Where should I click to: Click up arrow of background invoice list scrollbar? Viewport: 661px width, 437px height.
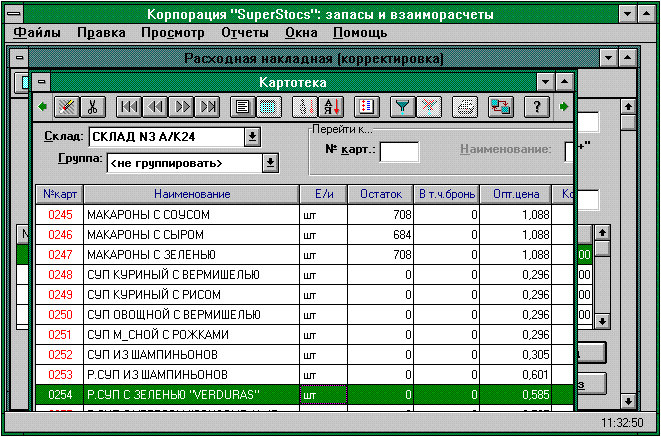click(602, 232)
